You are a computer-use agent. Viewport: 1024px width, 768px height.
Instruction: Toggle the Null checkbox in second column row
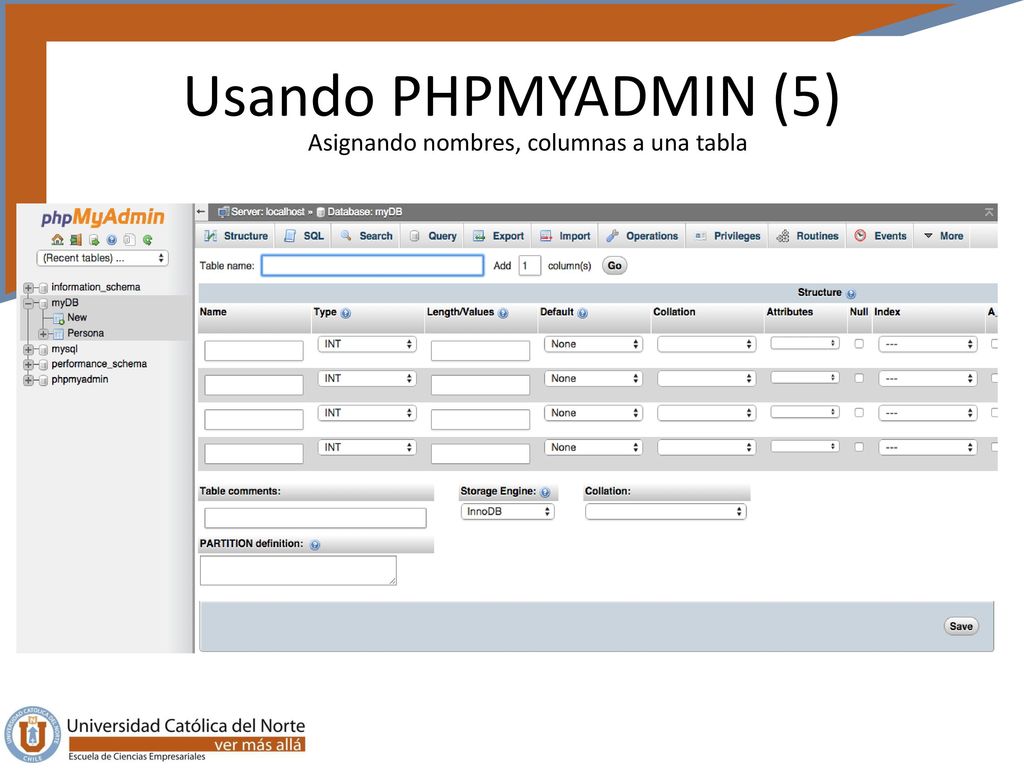click(x=859, y=378)
